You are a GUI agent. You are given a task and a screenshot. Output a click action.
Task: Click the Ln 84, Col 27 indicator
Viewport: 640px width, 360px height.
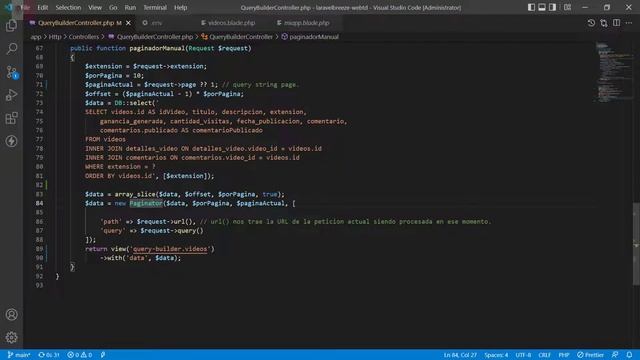click(x=460, y=355)
